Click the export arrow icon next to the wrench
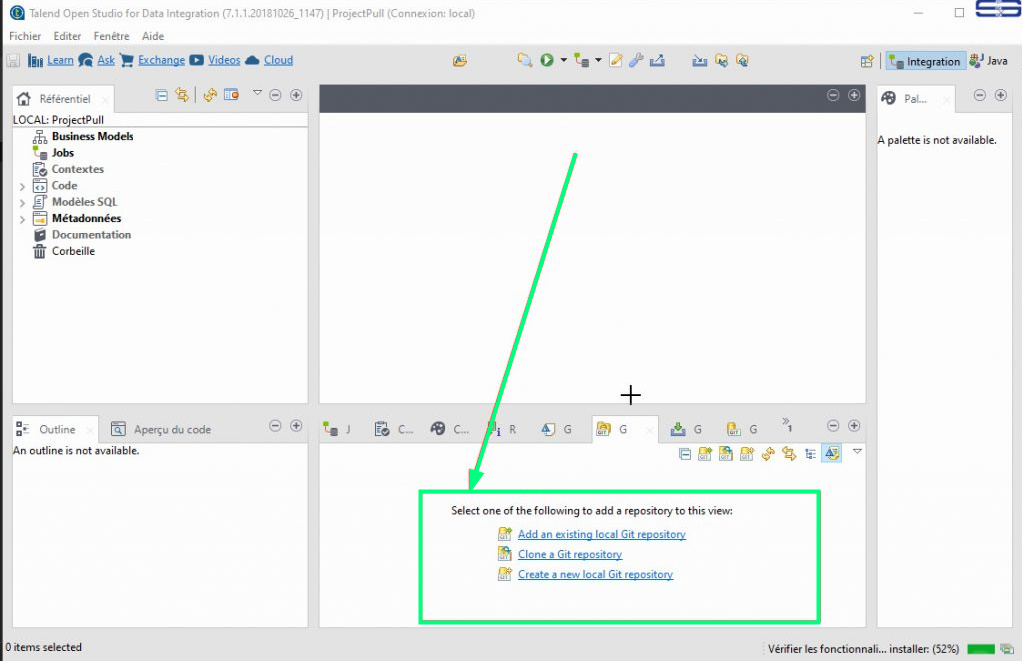Image resolution: width=1022 pixels, height=662 pixels. coord(657,60)
